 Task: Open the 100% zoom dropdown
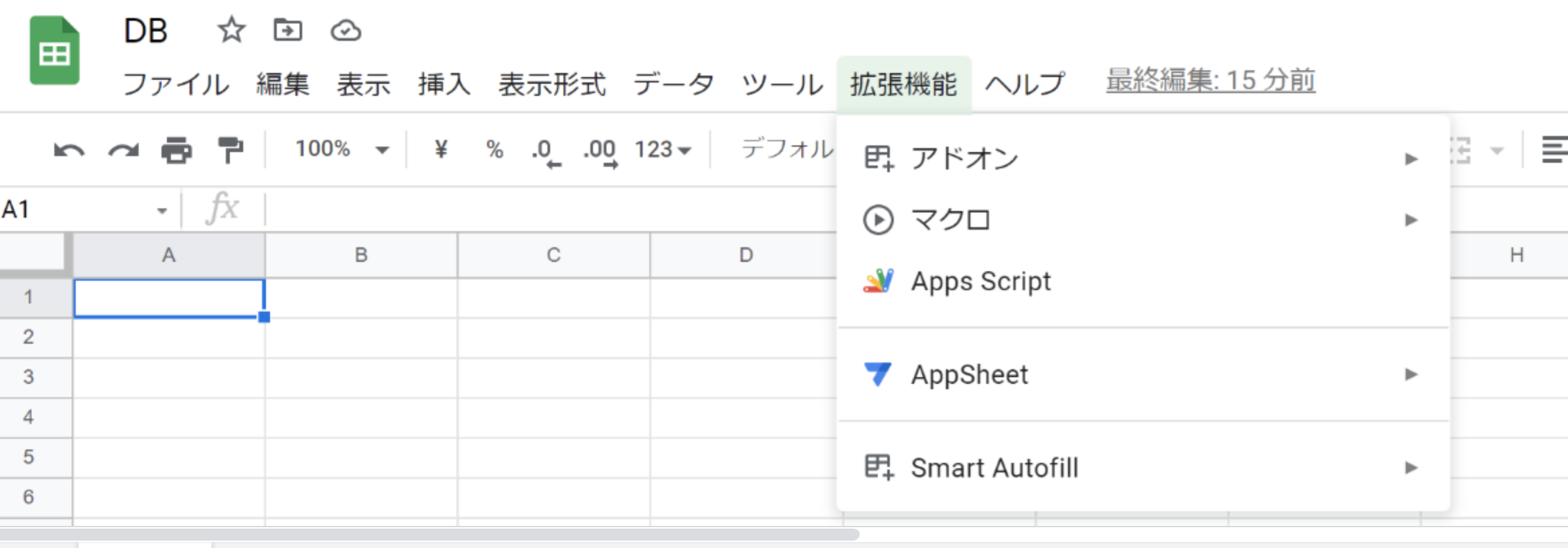[342, 149]
